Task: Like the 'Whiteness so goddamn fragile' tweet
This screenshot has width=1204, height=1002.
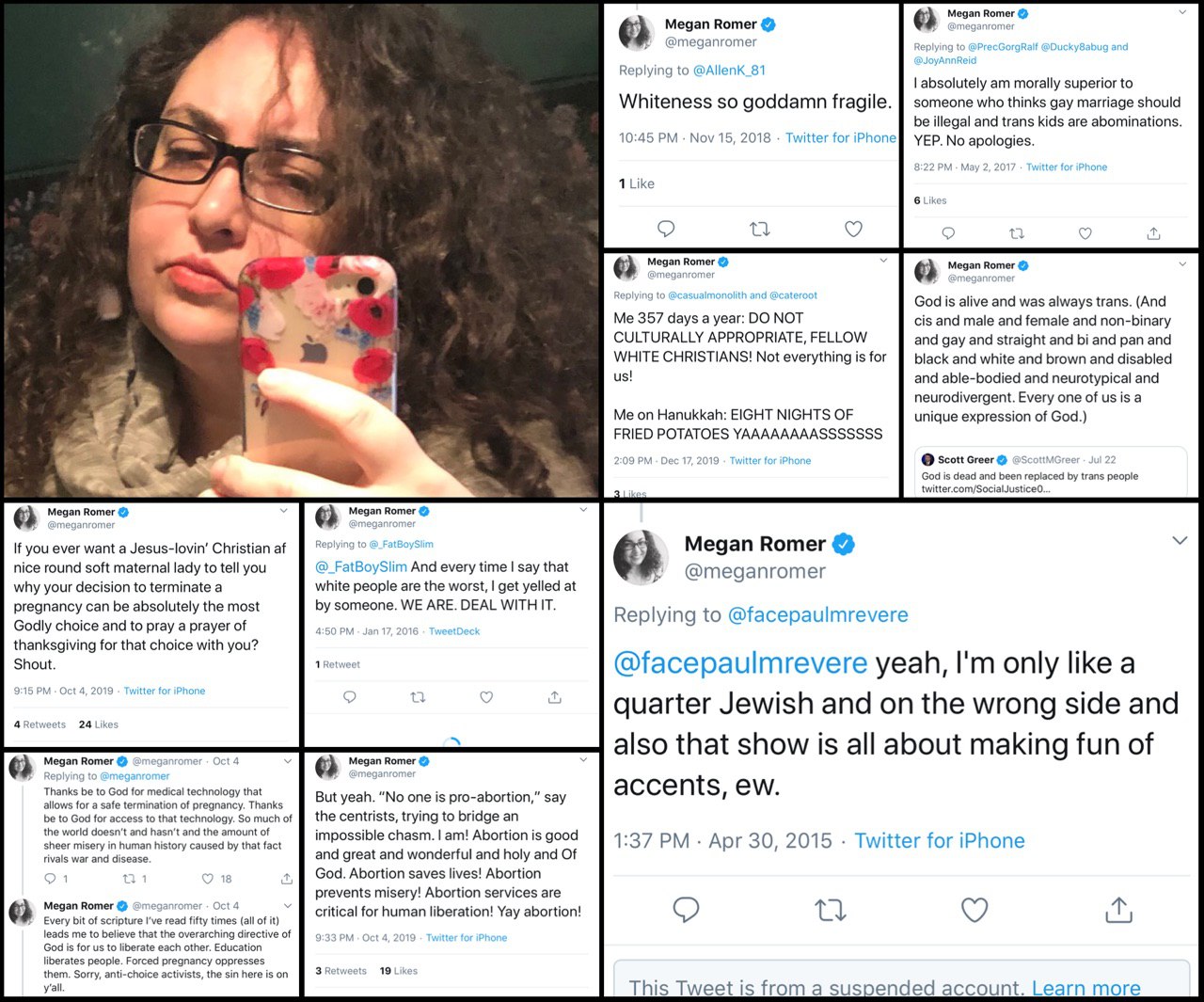Action: pos(853,229)
